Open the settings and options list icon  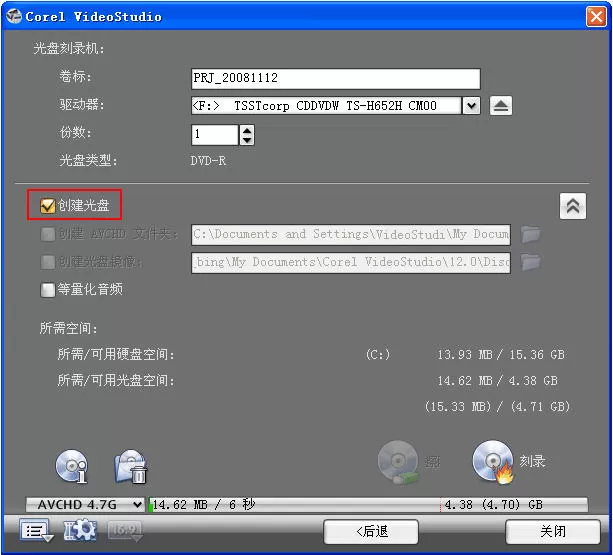tap(36, 531)
